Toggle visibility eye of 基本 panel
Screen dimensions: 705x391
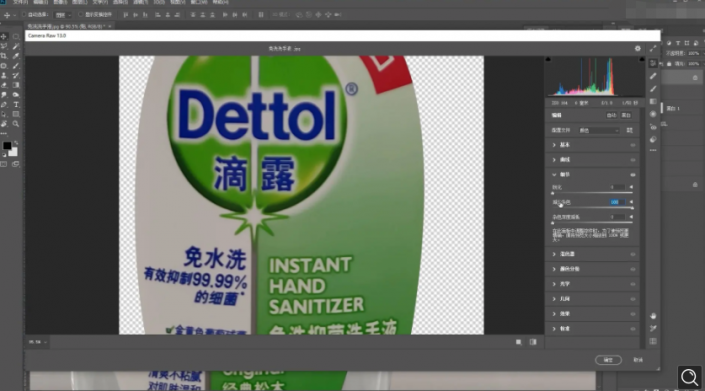[633, 145]
